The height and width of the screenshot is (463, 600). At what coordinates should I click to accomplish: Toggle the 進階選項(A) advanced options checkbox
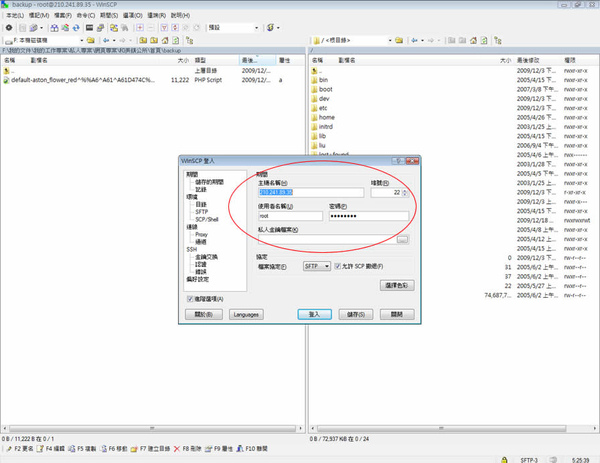click(x=190, y=299)
